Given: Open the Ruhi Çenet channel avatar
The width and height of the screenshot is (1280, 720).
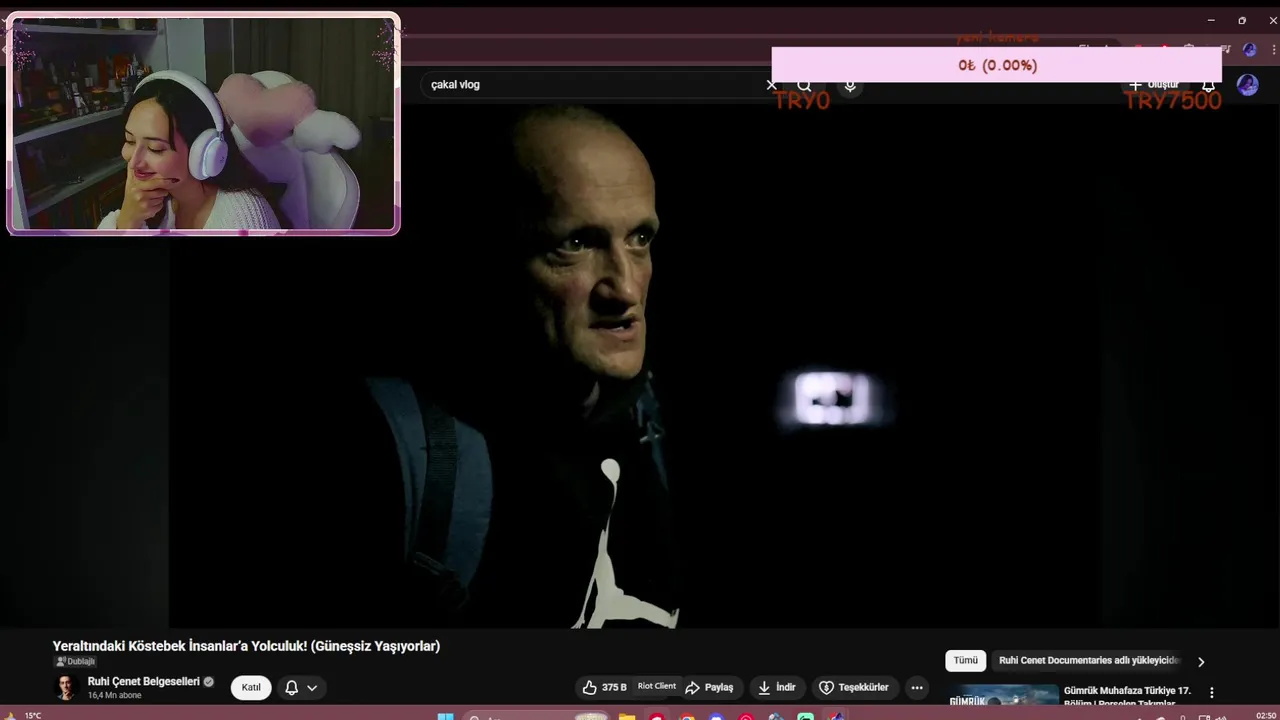Looking at the screenshot, I should coord(66,687).
